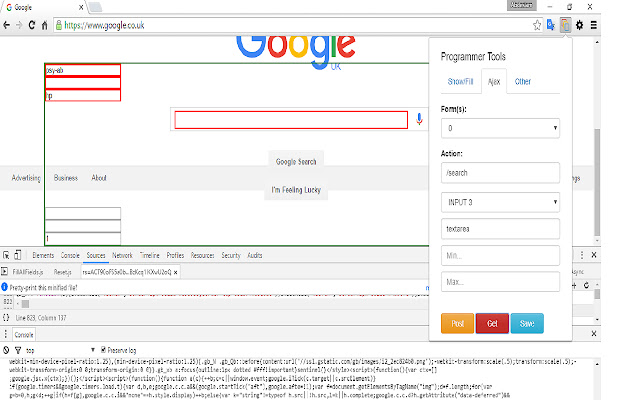Open the Chrome hamburger menu
The image size is (640, 400).
click(593, 25)
